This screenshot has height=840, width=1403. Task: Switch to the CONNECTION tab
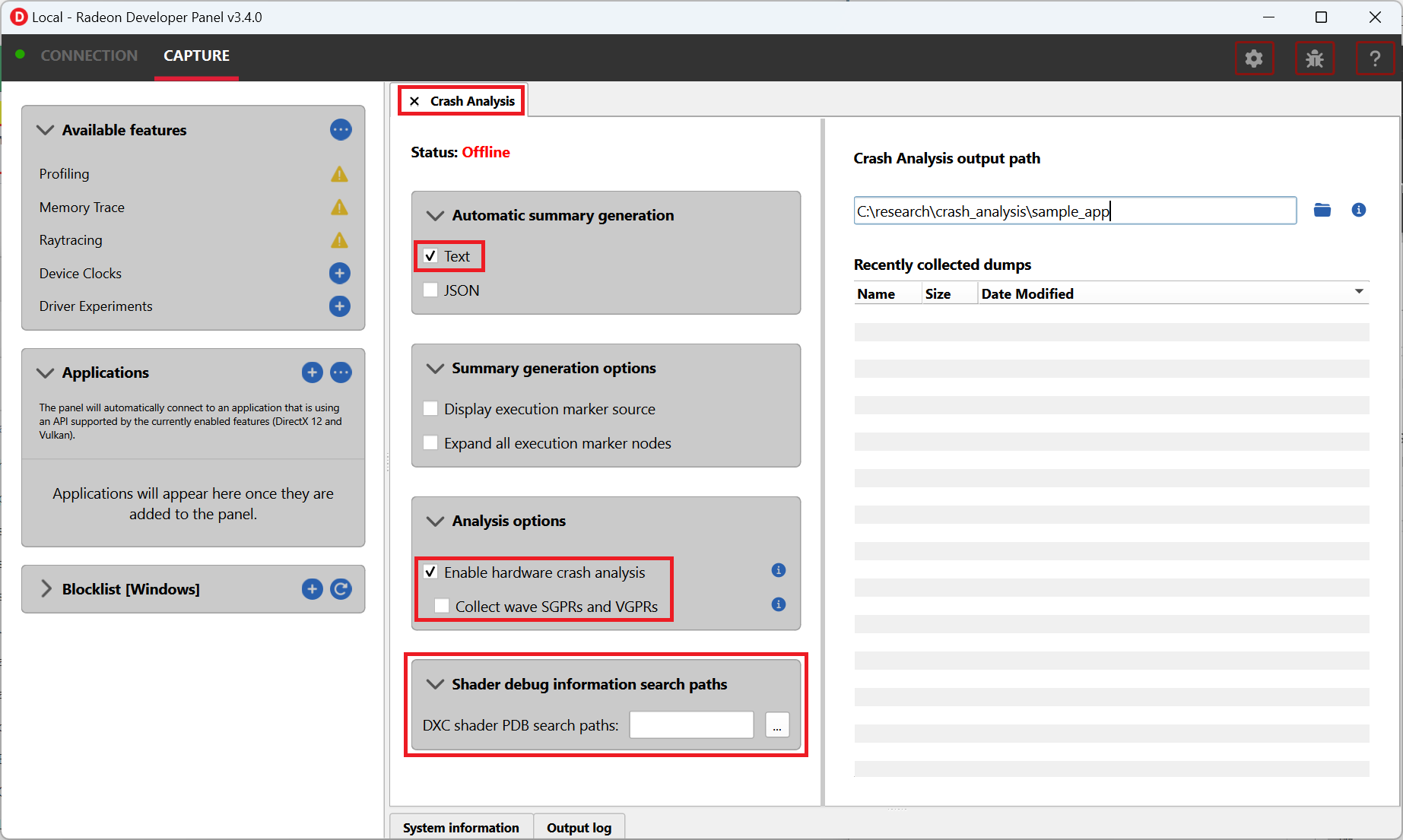(89, 55)
